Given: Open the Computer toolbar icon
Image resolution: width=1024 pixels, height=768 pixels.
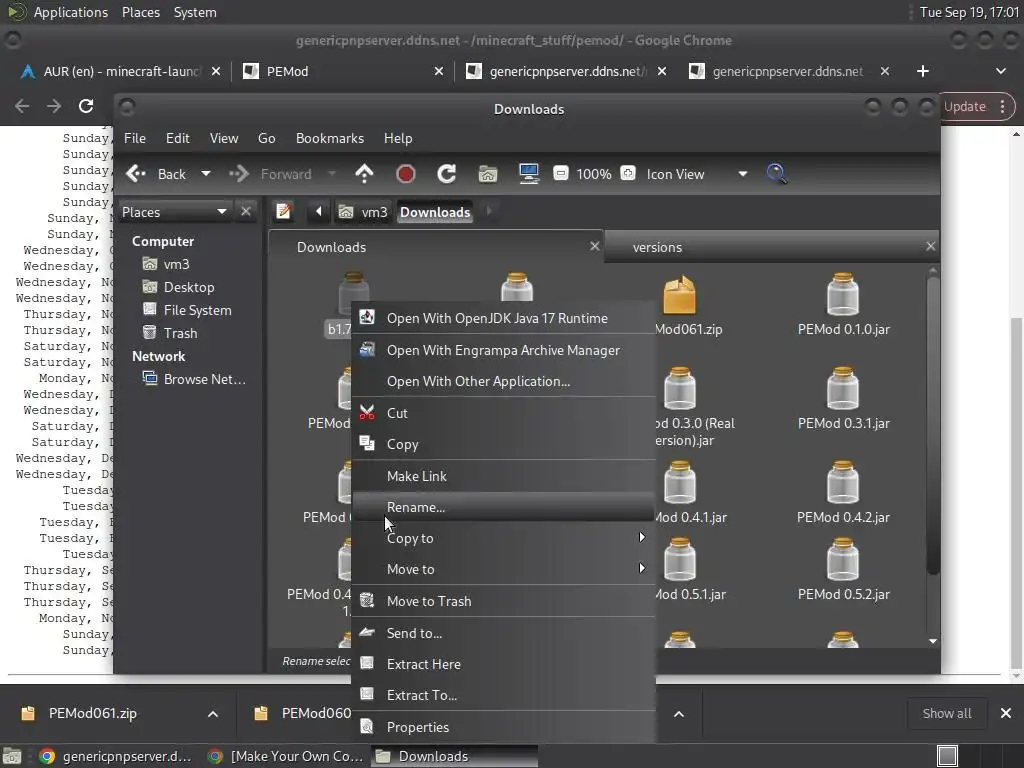Looking at the screenshot, I should (529, 174).
